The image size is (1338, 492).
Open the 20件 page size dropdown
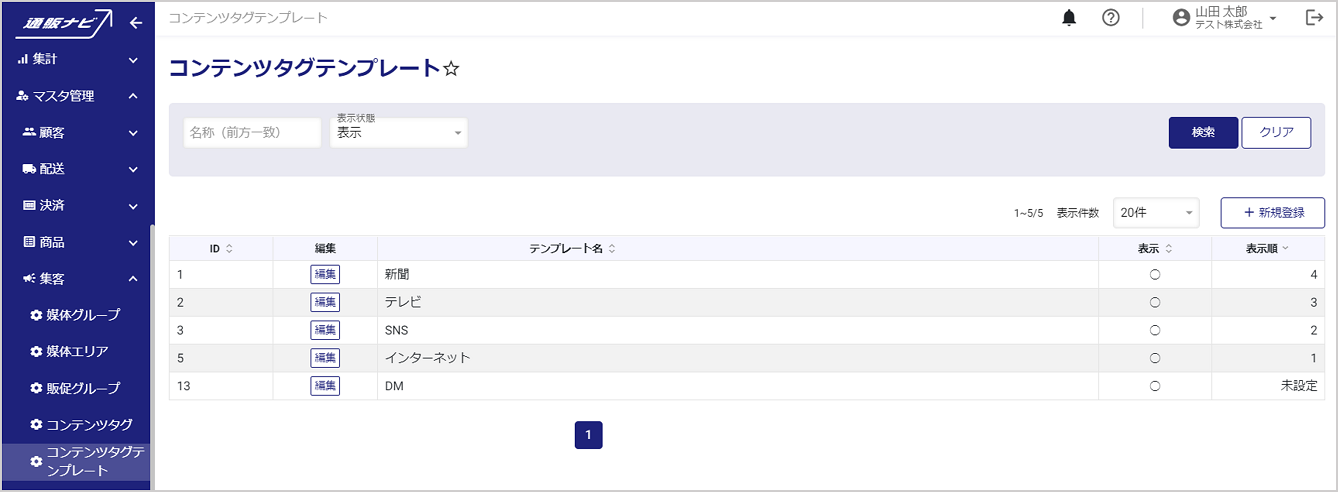click(x=1156, y=213)
